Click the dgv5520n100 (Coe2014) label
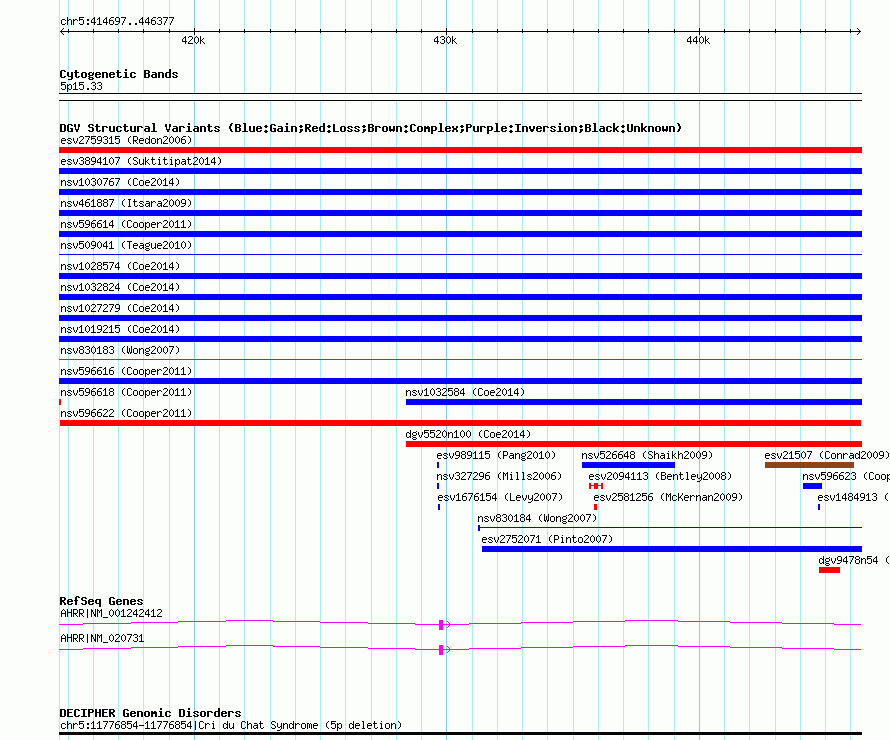890x740 pixels. (x=468, y=434)
